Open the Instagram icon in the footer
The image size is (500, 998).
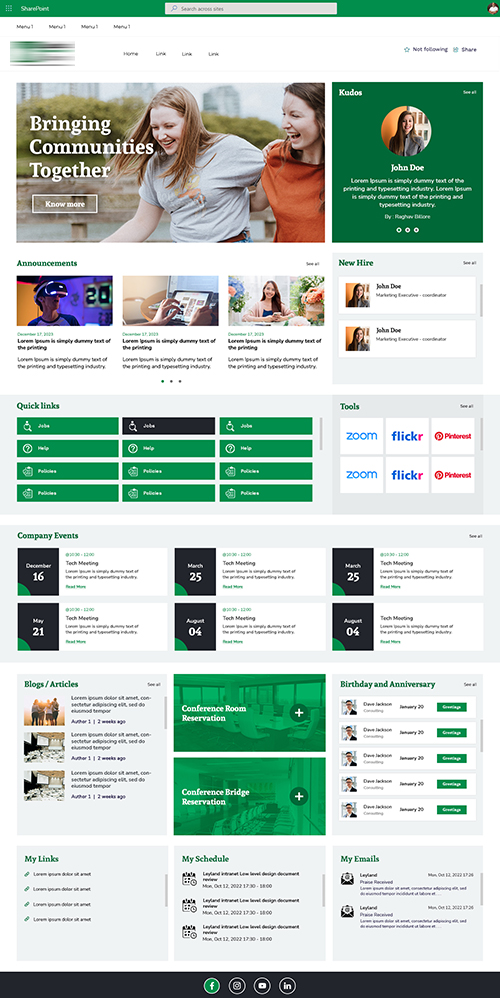coord(237,985)
